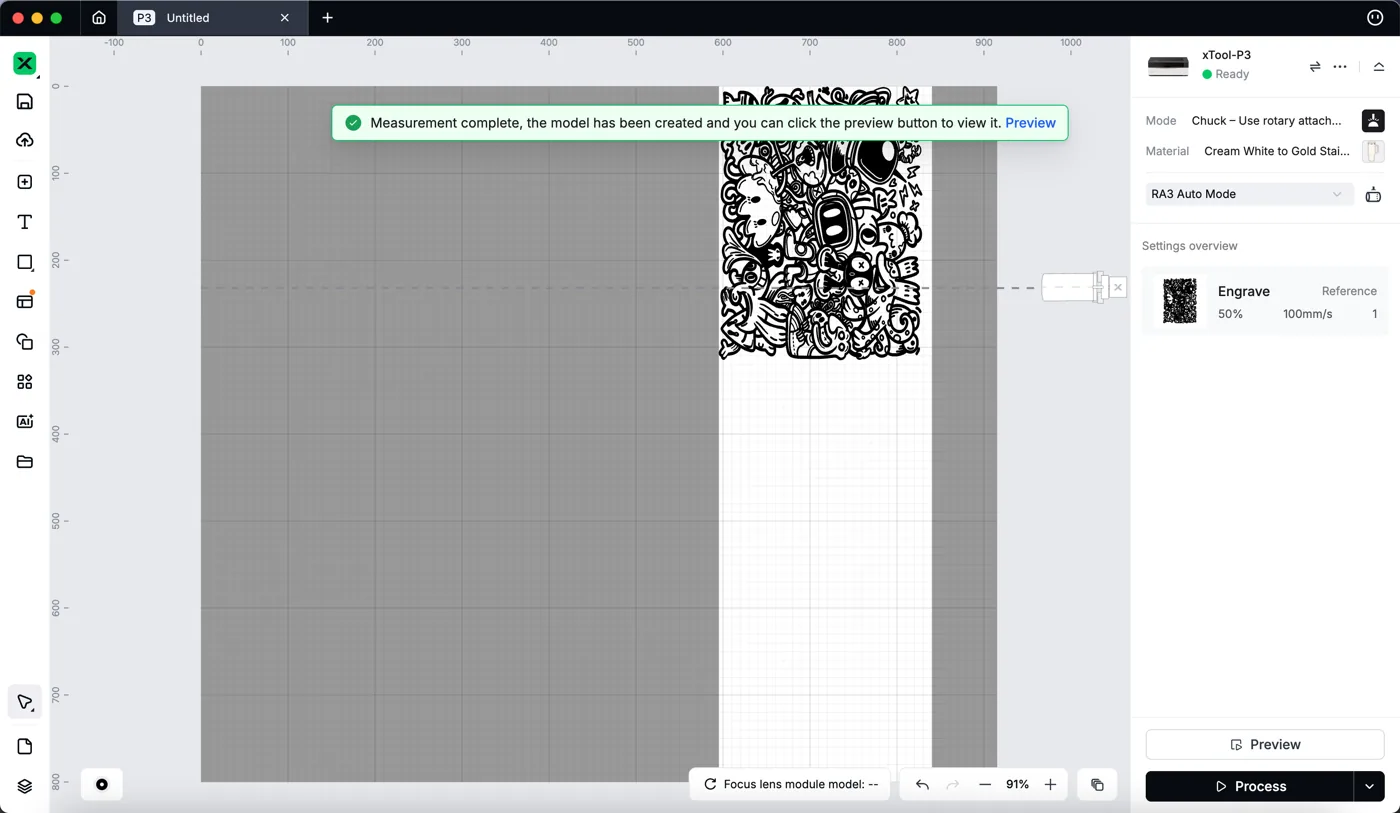Screen dimensions: 1400x813
Task: Click the engrave layer thumbnail
Action: click(x=1180, y=300)
